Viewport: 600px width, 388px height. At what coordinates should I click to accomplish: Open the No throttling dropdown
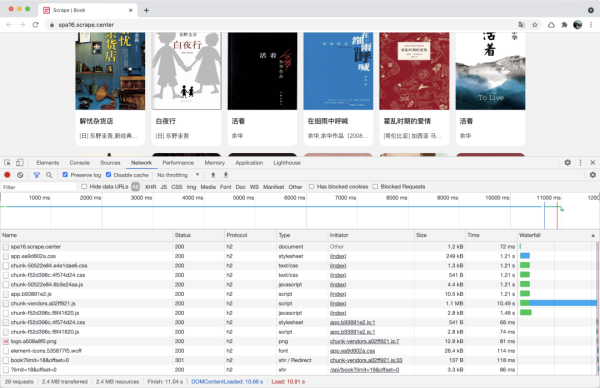[x=178, y=175]
